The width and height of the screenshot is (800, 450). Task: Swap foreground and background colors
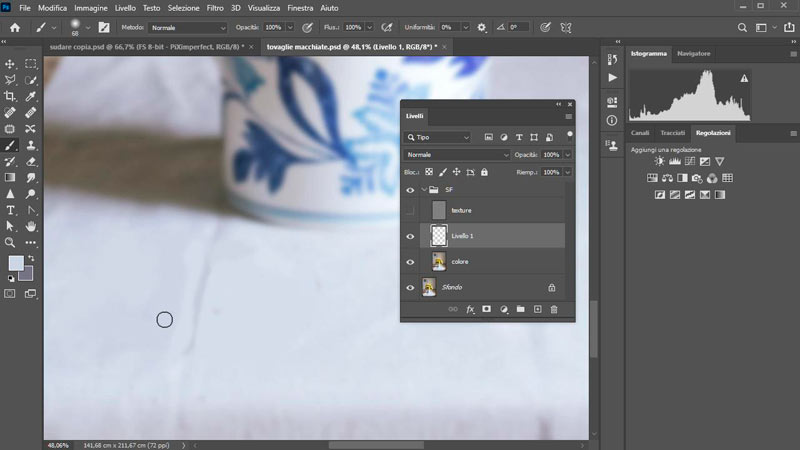pyautogui.click(x=31, y=258)
